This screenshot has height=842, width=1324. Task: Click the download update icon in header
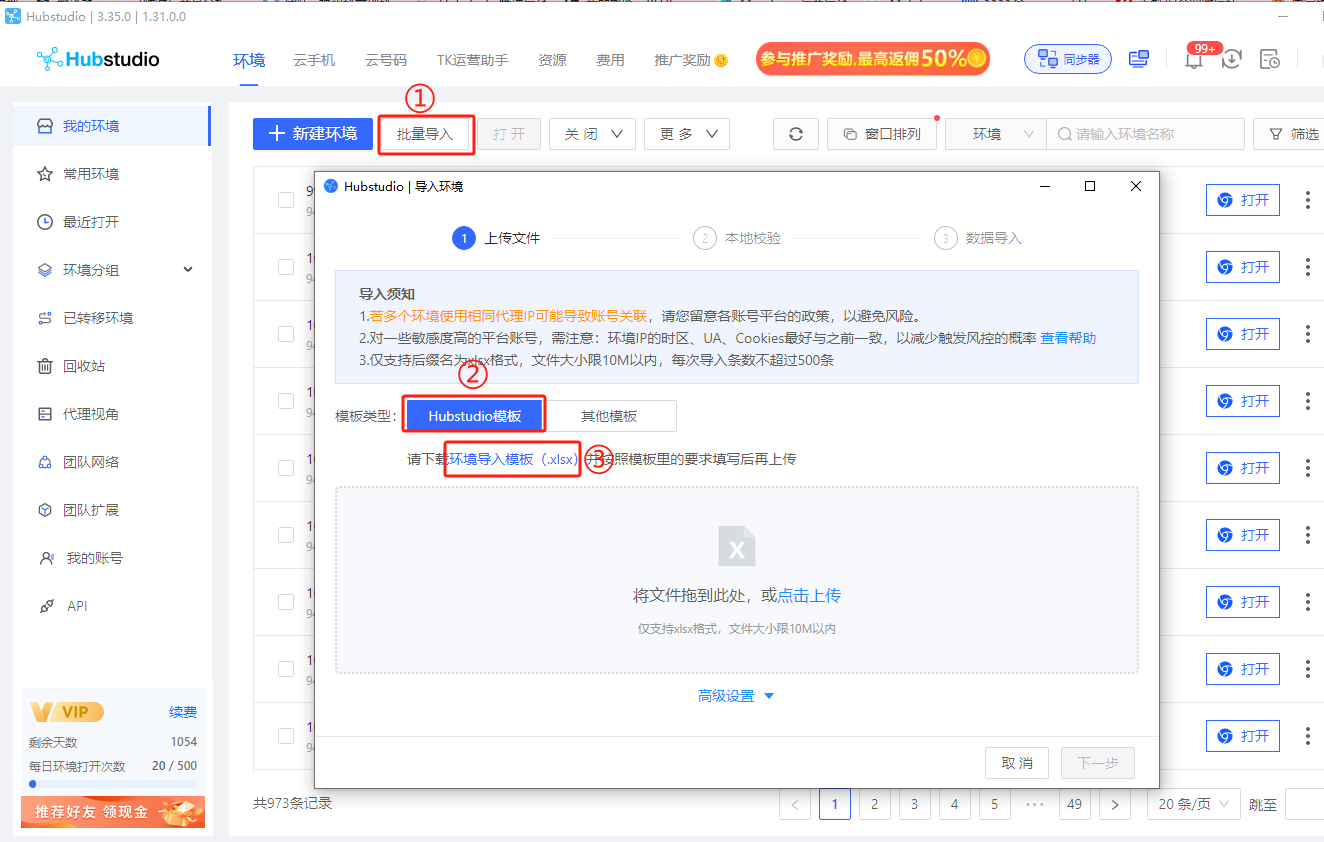1232,60
